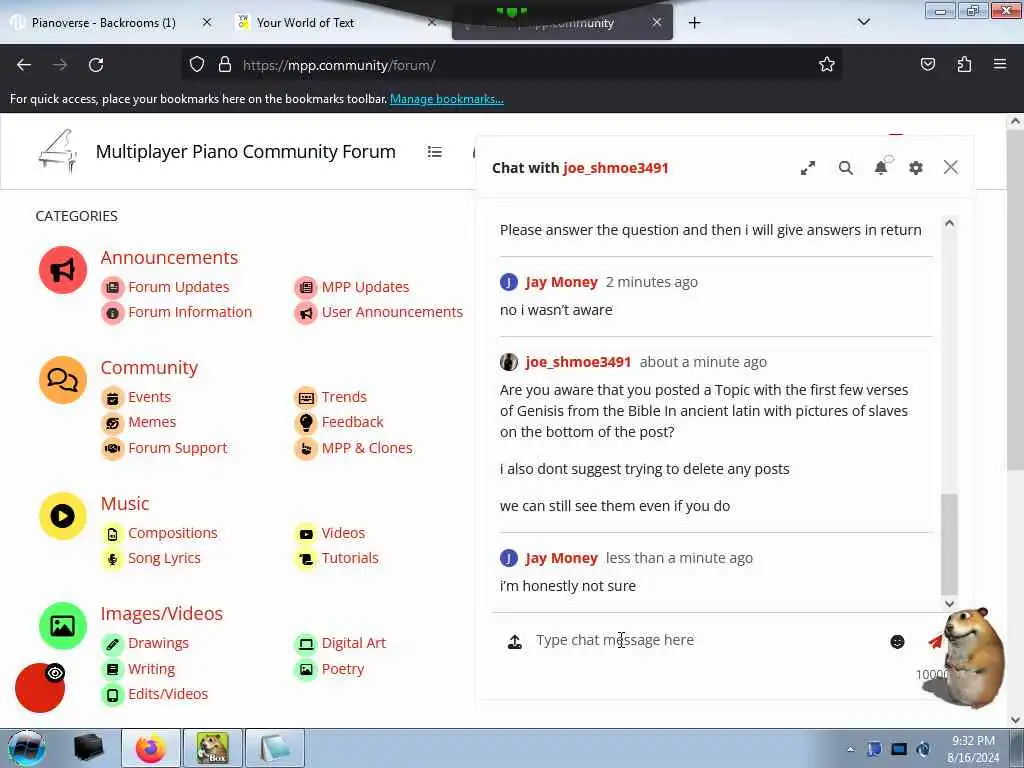1024x768 pixels.
Task: Go back to the previous page
Action: 24,65
